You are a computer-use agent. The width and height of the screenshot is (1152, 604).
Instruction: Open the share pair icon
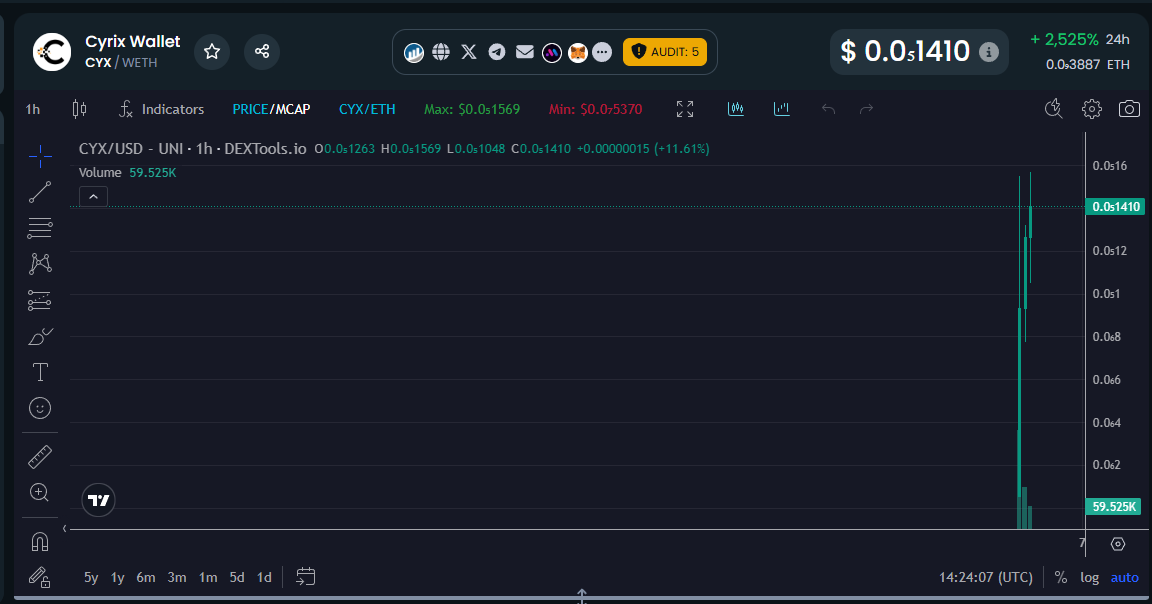[x=262, y=51]
